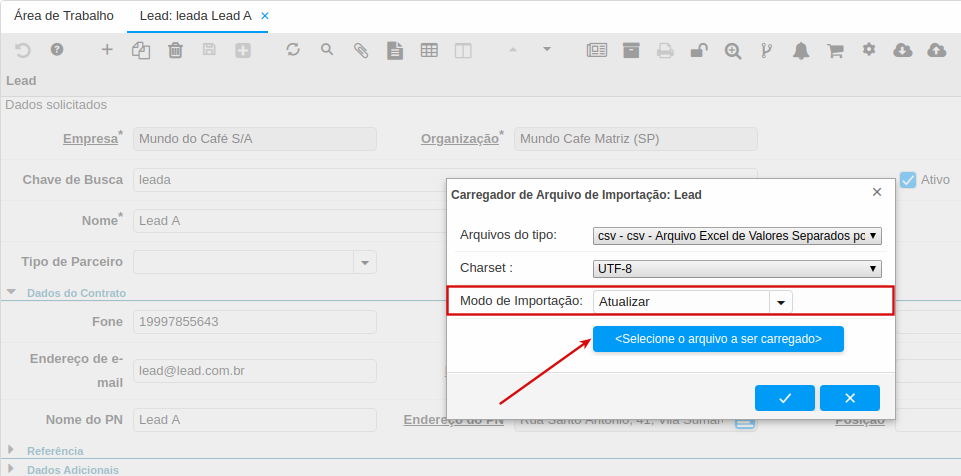Screen dimensions: 961x476
Task: Click the magnifier search records icon
Action: click(x=327, y=50)
